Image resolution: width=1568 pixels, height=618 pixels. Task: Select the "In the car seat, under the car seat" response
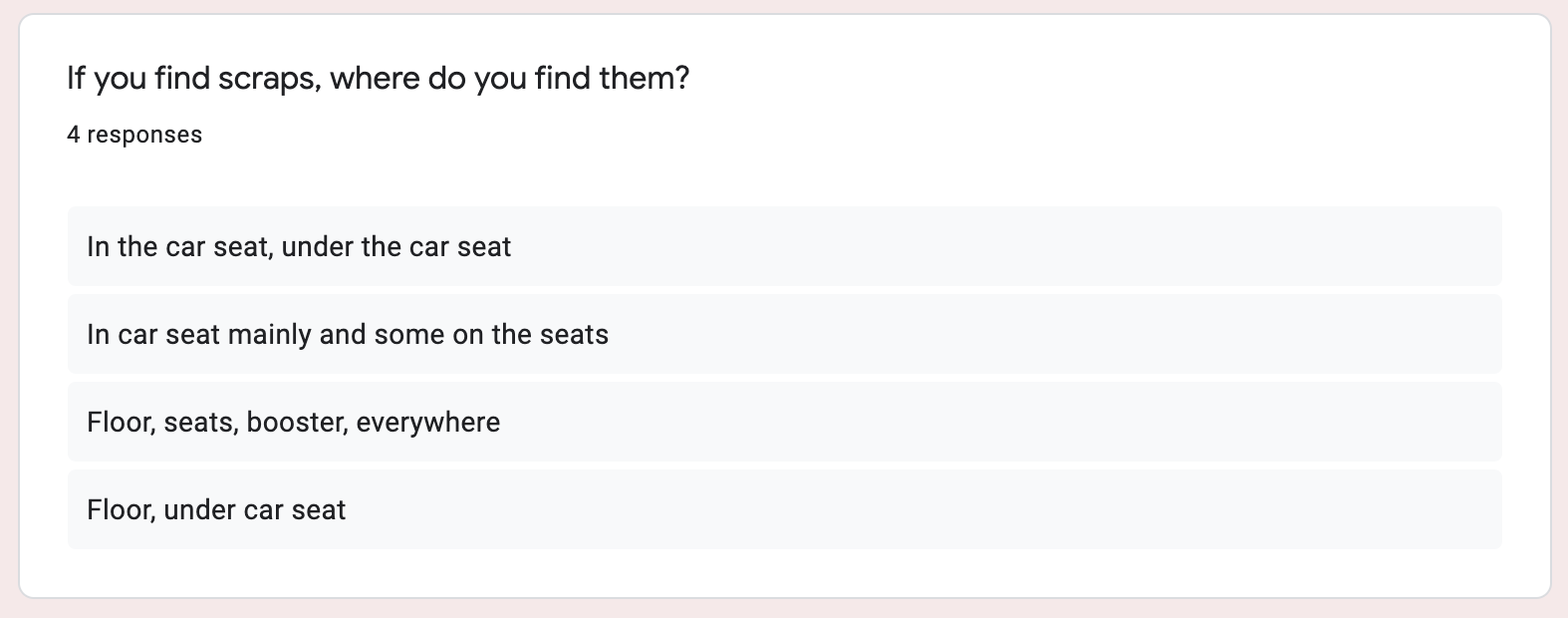(x=784, y=246)
